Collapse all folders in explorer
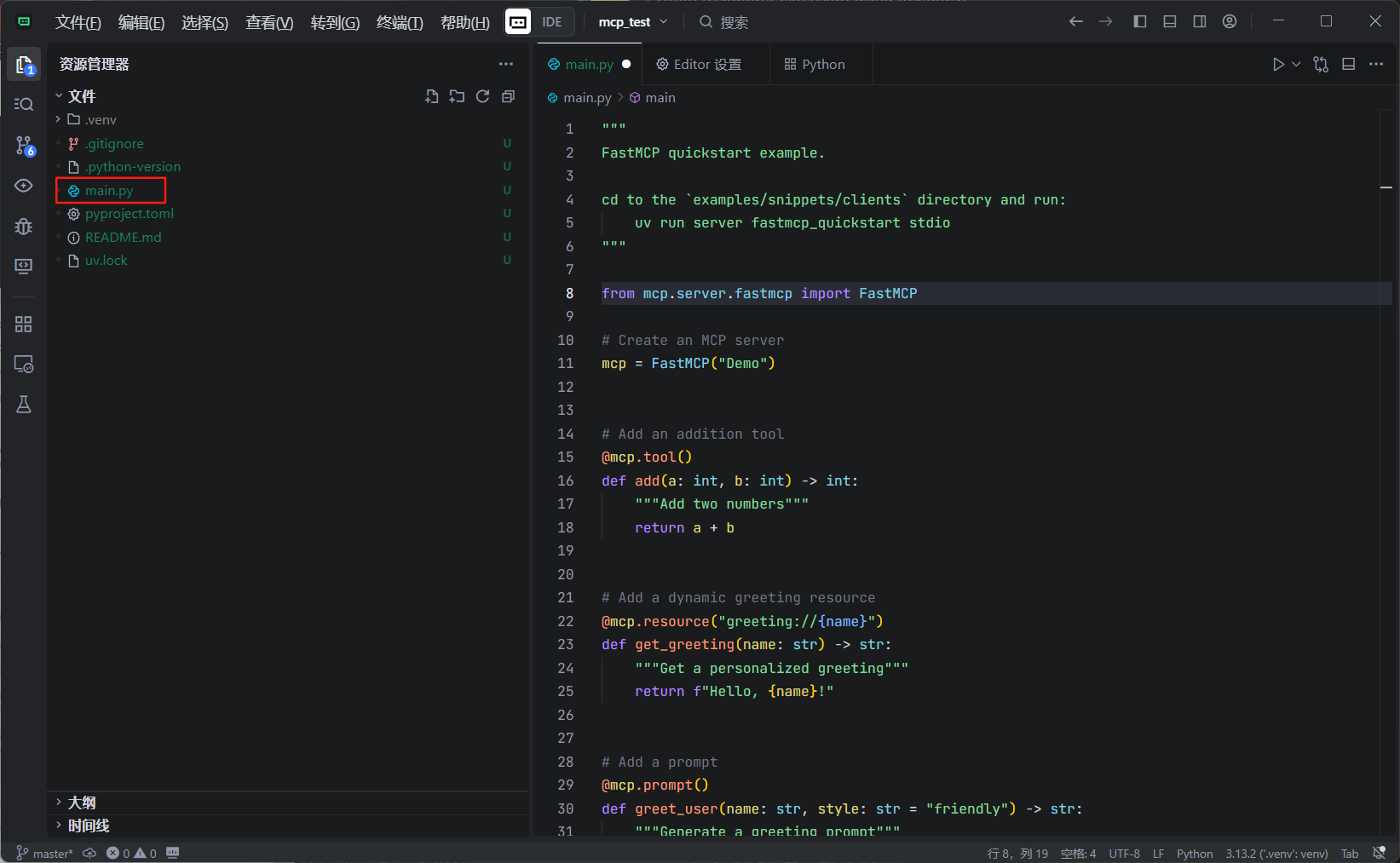The image size is (1400, 863). point(508,97)
